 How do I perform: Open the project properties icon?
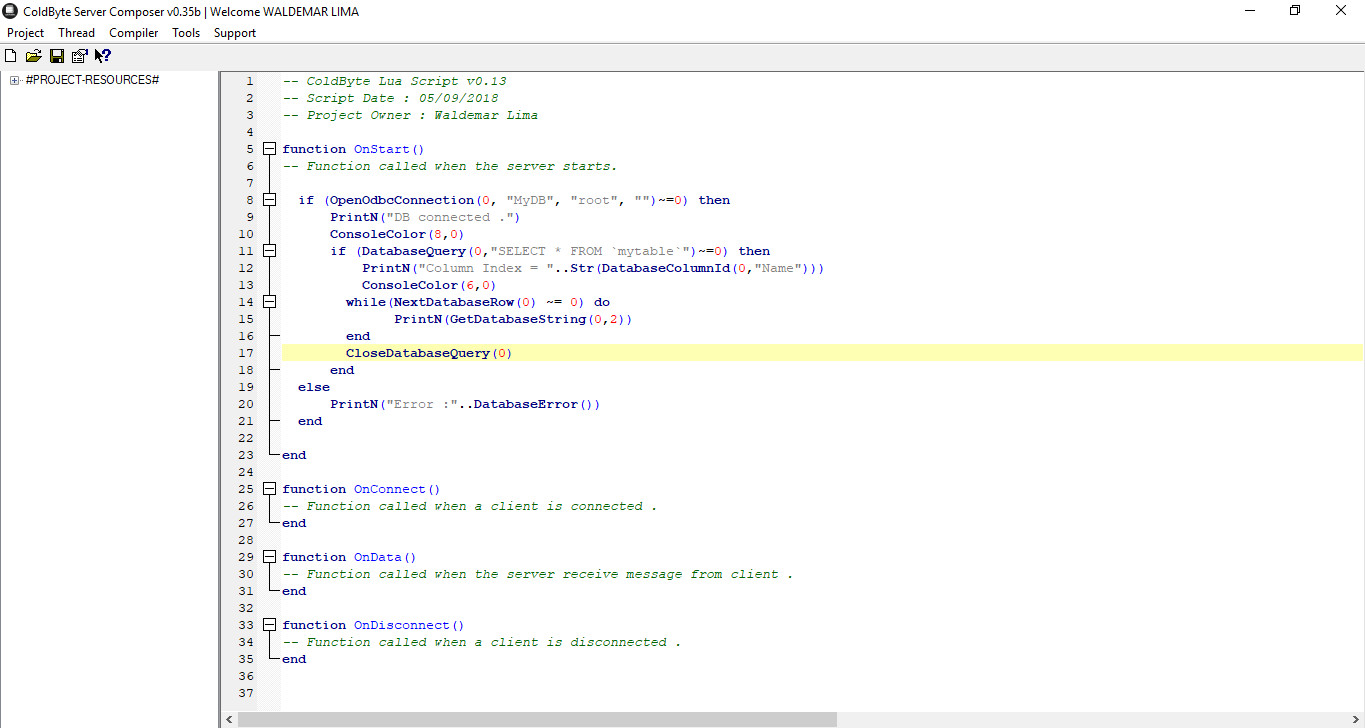[79, 55]
